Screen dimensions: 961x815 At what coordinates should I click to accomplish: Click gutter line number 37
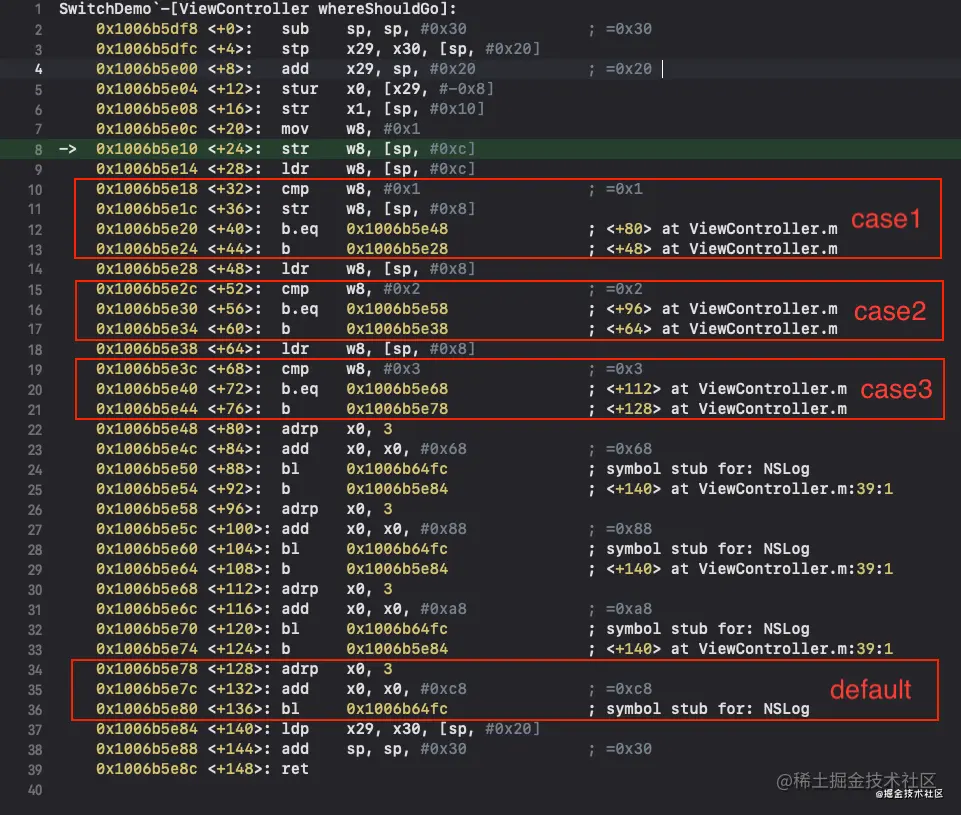pyautogui.click(x=35, y=730)
